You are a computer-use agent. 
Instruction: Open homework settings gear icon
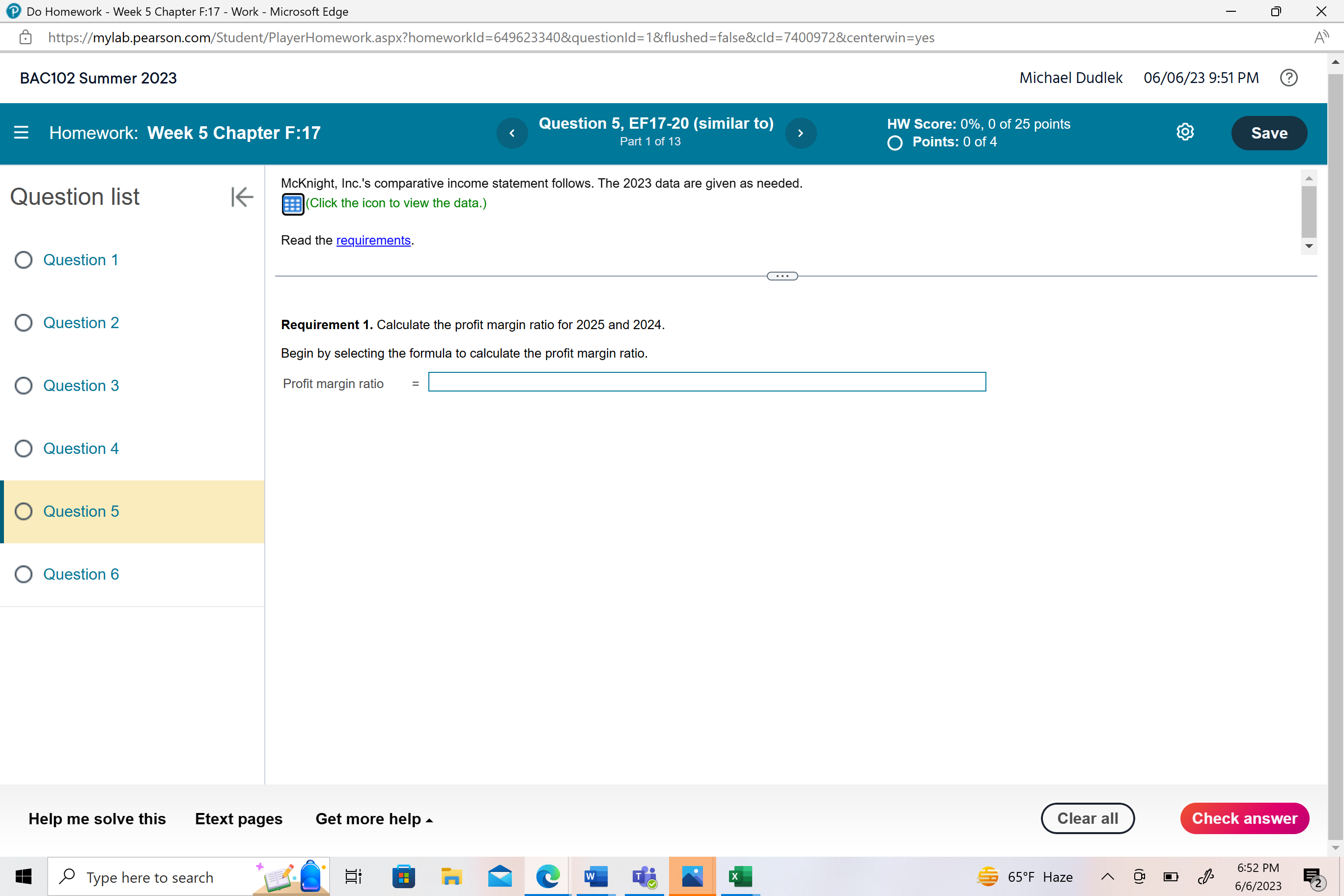tap(1185, 132)
